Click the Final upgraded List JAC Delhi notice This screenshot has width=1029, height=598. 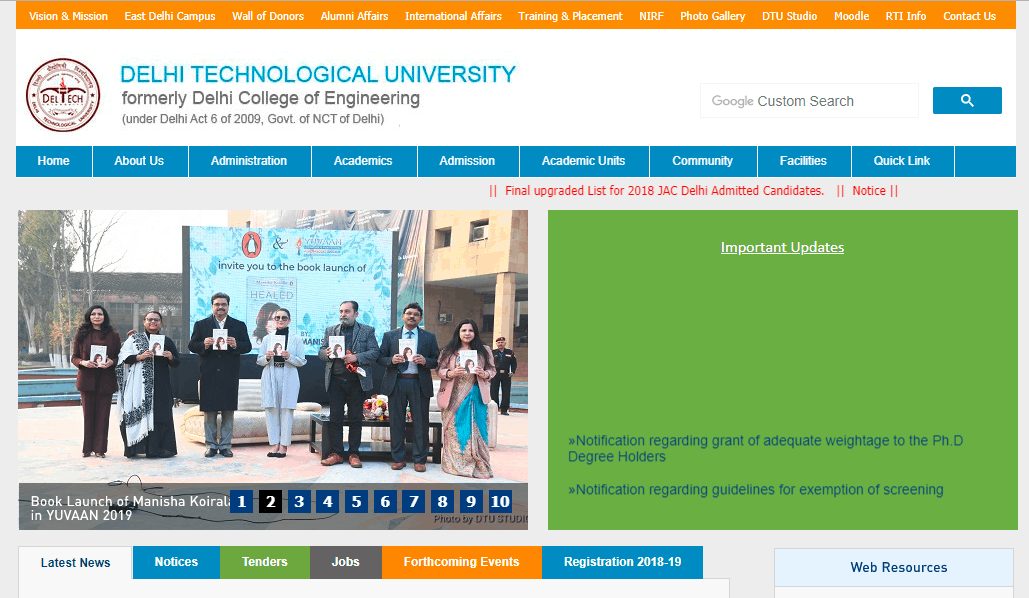(664, 191)
